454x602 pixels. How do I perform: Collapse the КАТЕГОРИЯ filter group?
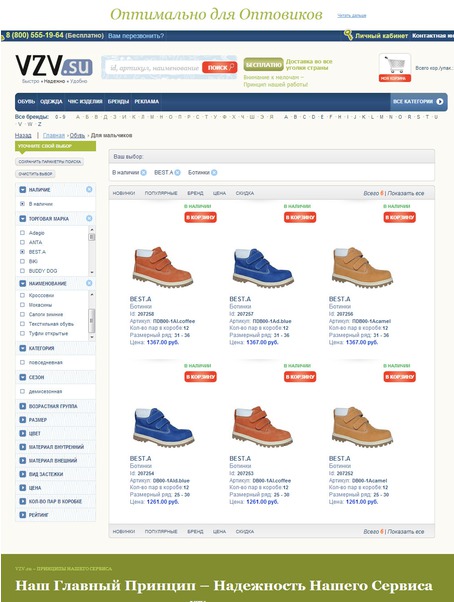tap(23, 348)
